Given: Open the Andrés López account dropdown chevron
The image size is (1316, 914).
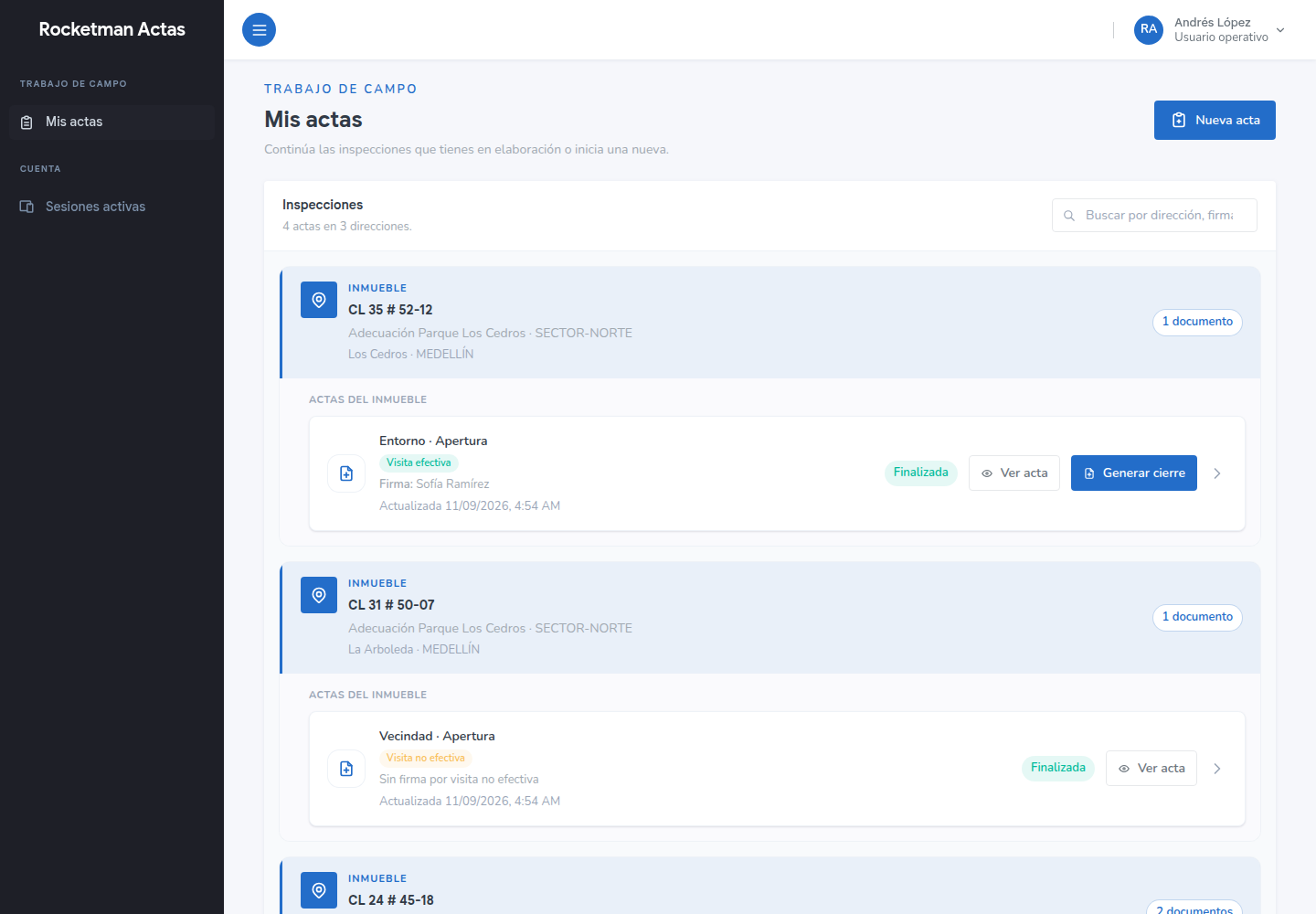Looking at the screenshot, I should (1280, 30).
